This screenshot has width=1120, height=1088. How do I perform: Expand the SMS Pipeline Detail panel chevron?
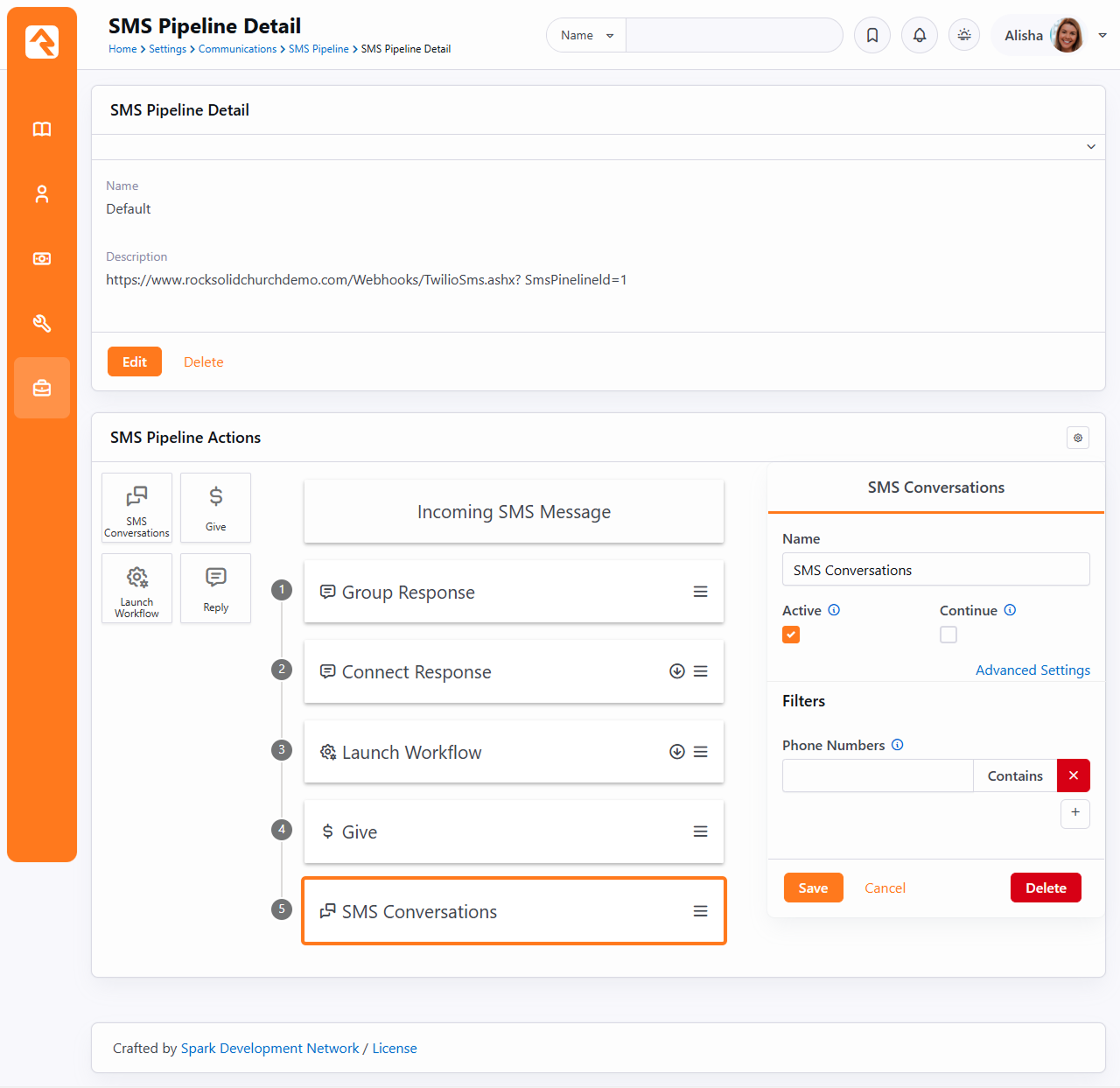(1091, 147)
